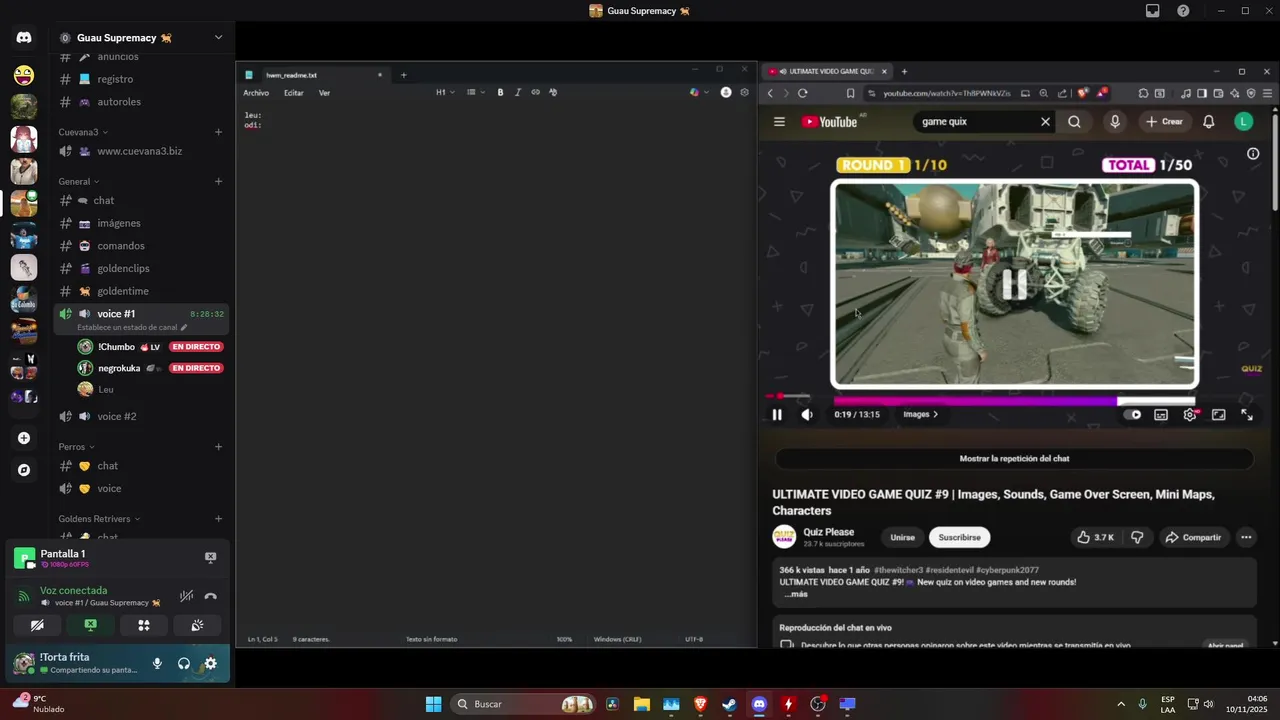
Task: Start YouTube voice search microphone
Action: pos(1115,122)
